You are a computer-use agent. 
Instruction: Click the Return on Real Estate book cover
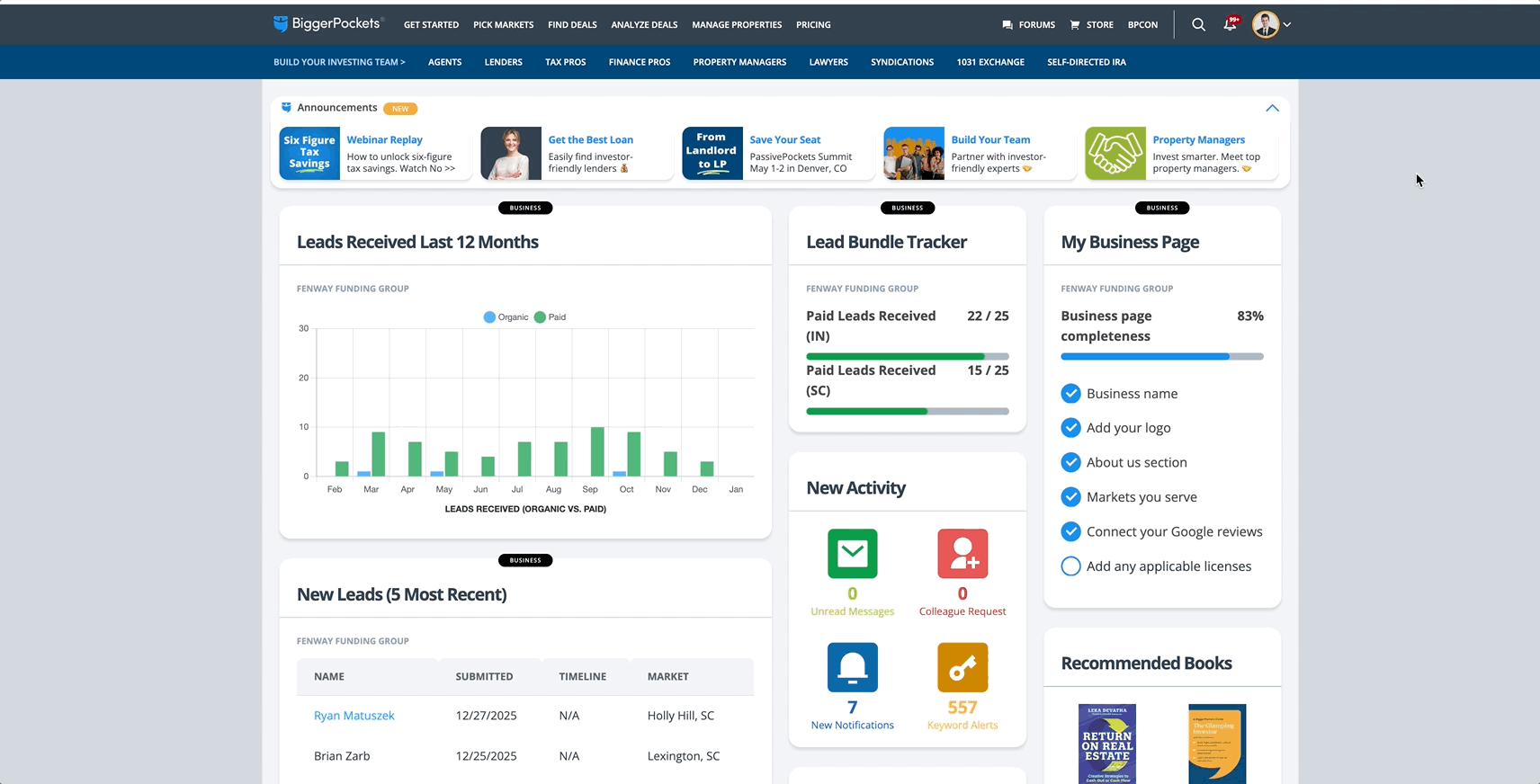[1106, 744]
